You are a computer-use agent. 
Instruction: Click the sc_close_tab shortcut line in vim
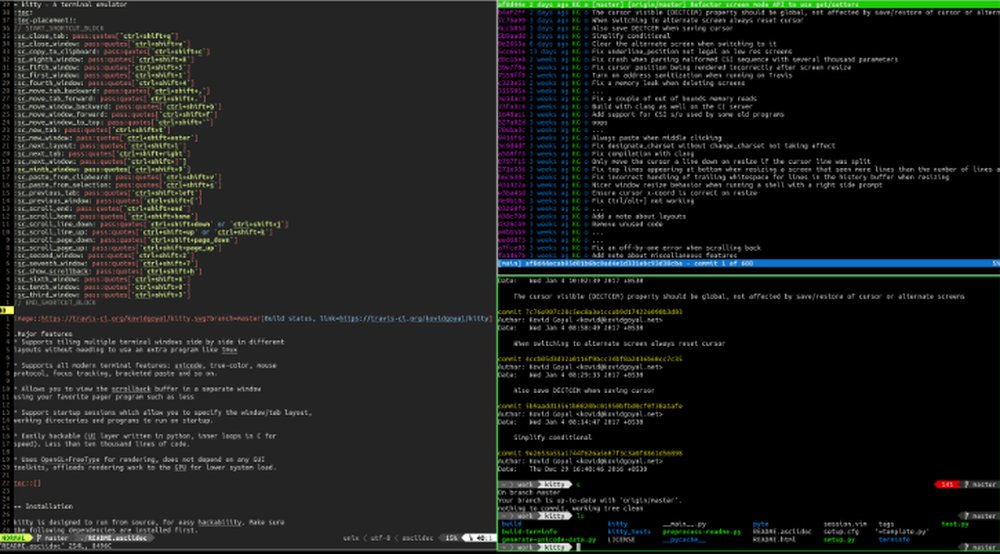pyautogui.click(x=96, y=36)
